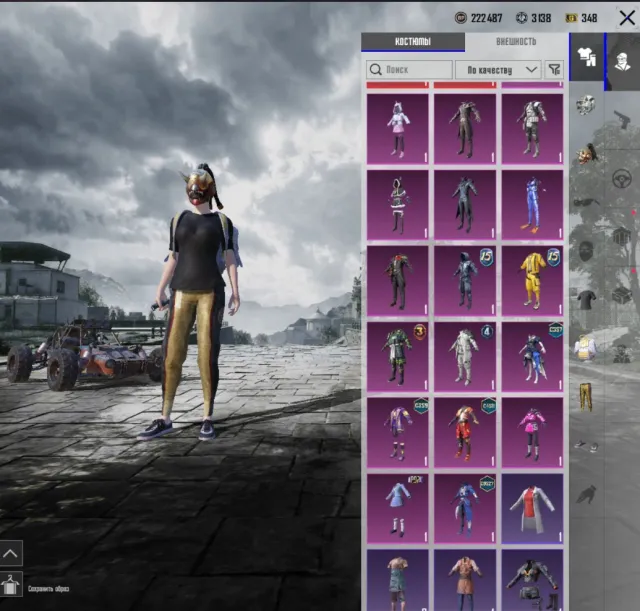Select the white lab coat with red top
The height and width of the screenshot is (611, 640).
pyautogui.click(x=532, y=509)
